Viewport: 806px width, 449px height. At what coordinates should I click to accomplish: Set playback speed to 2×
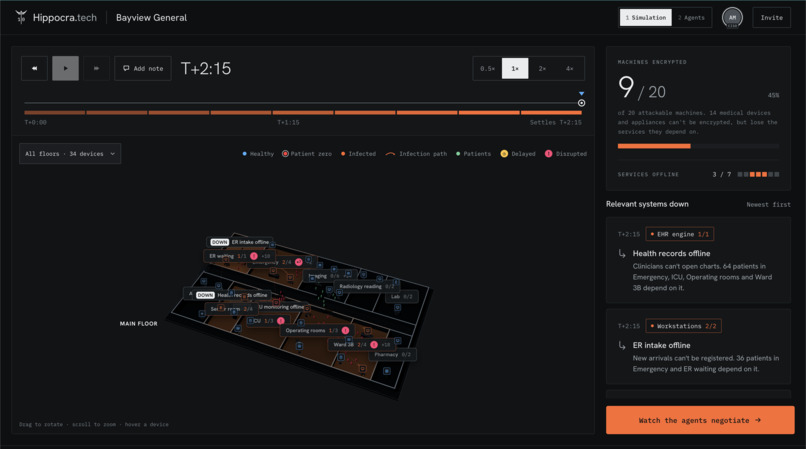pyautogui.click(x=542, y=68)
